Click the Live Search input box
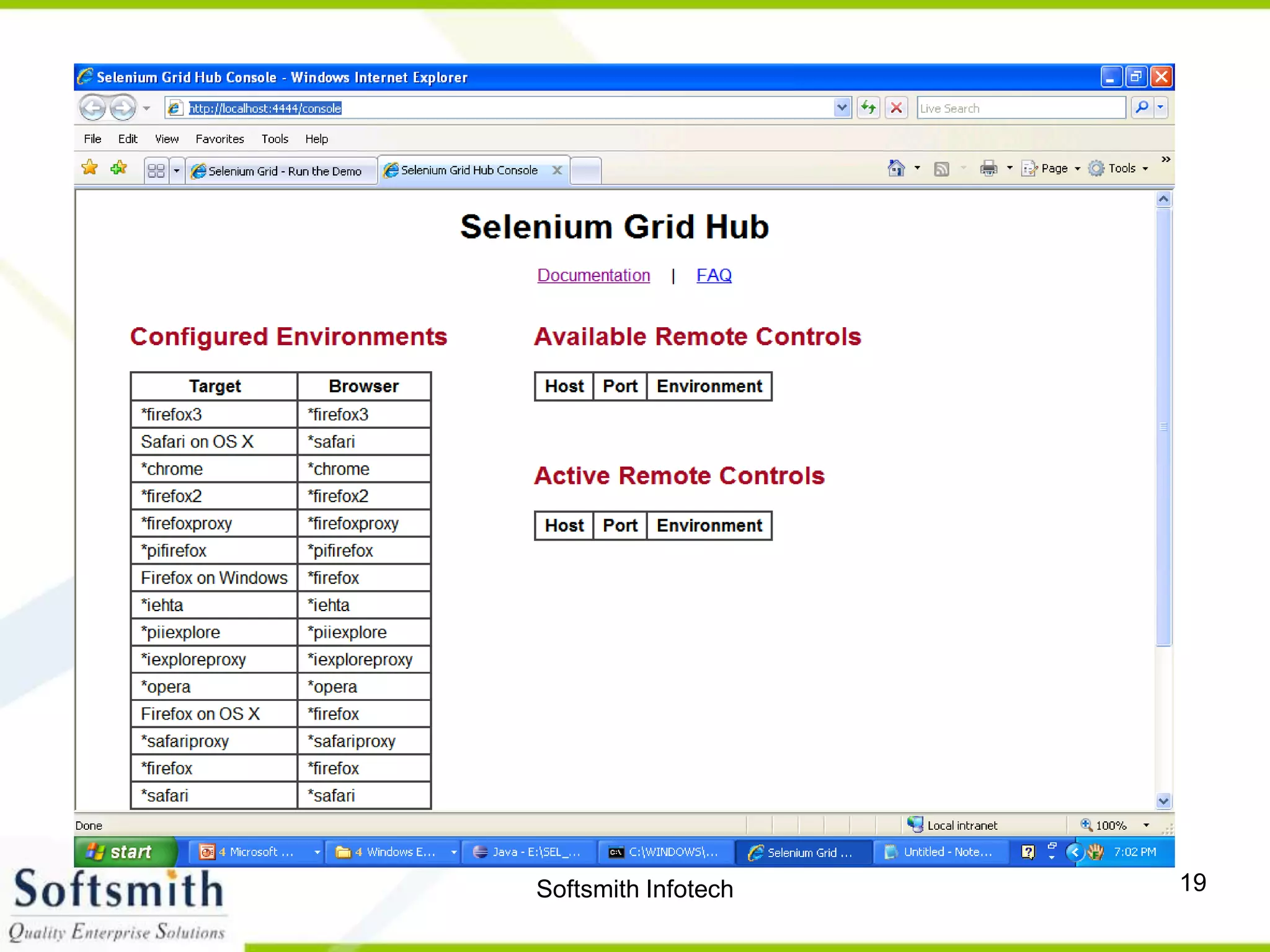 tap(1021, 108)
